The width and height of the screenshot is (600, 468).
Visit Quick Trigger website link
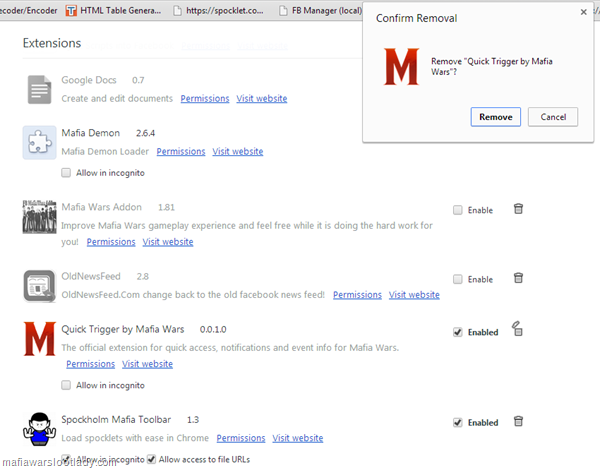click(x=147, y=364)
